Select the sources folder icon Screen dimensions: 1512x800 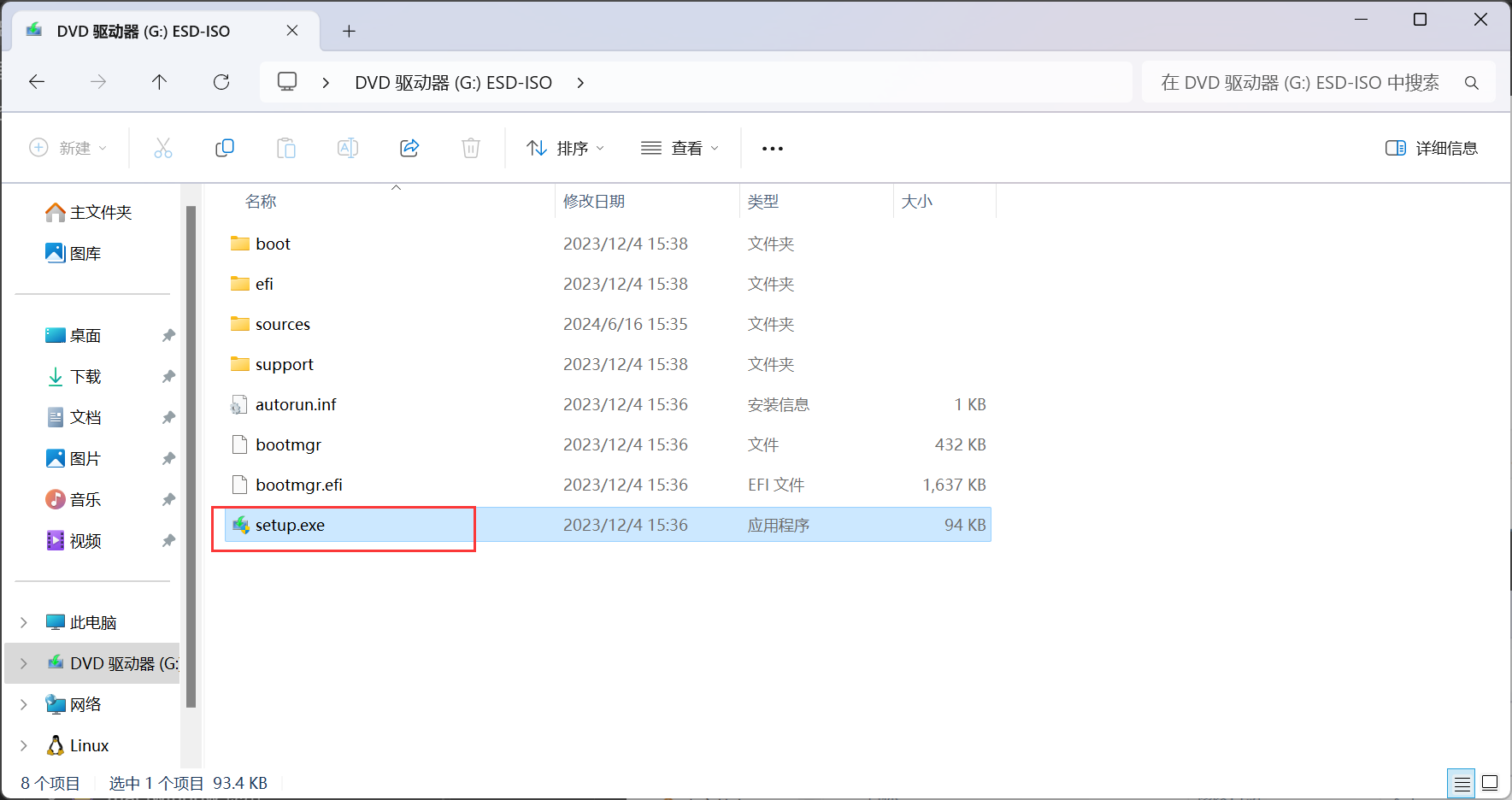(240, 324)
